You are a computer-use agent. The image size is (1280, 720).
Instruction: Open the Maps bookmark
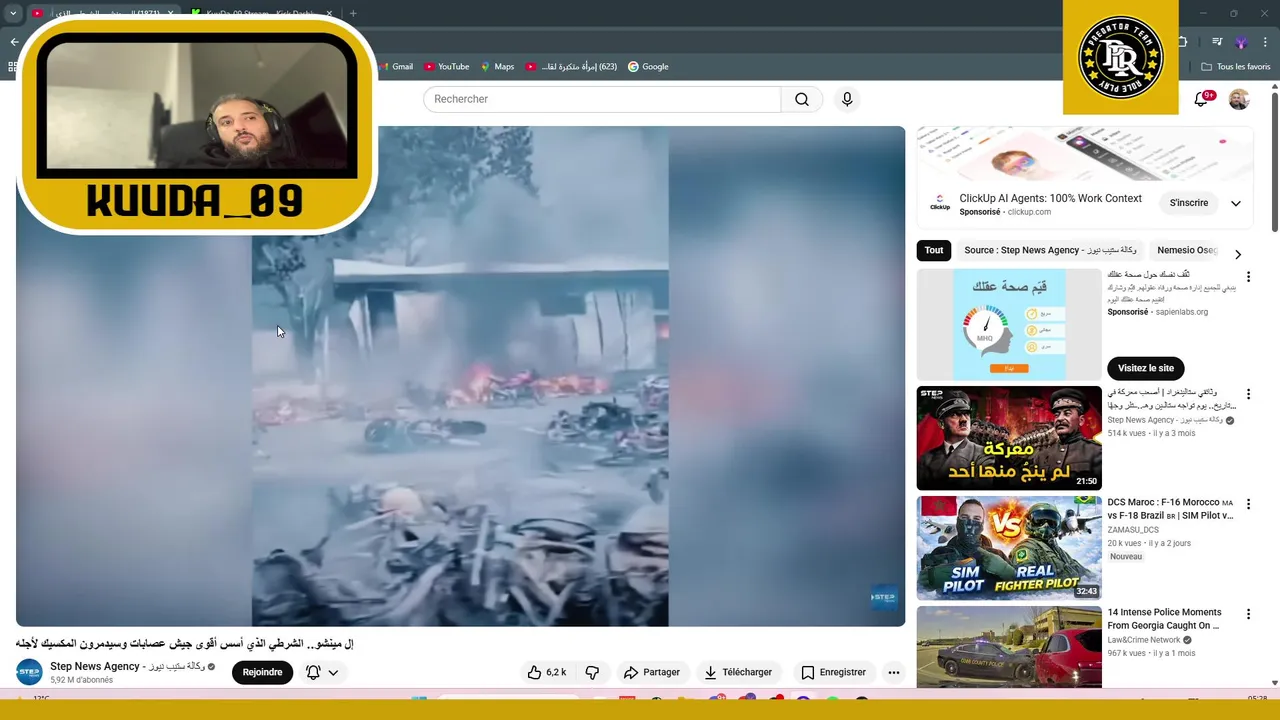click(x=497, y=67)
